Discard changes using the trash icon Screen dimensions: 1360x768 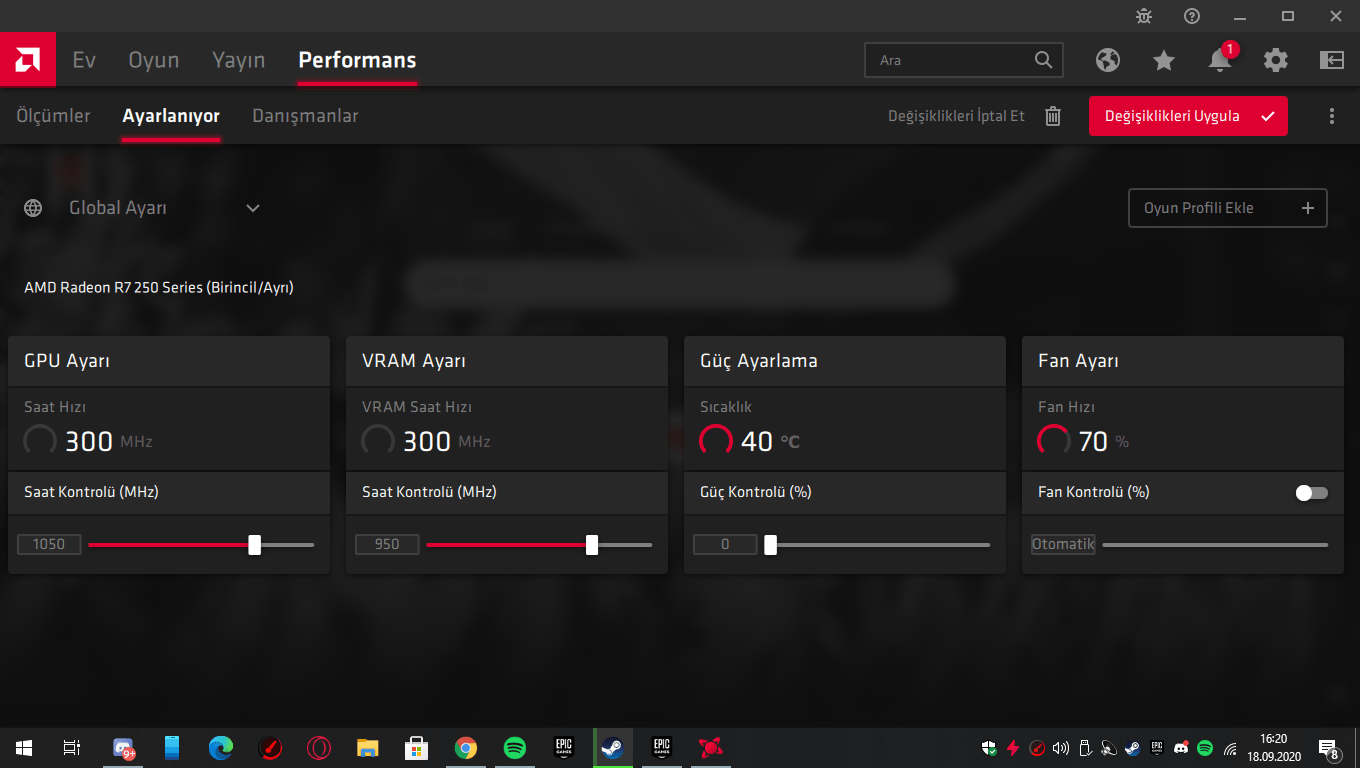tap(1052, 116)
